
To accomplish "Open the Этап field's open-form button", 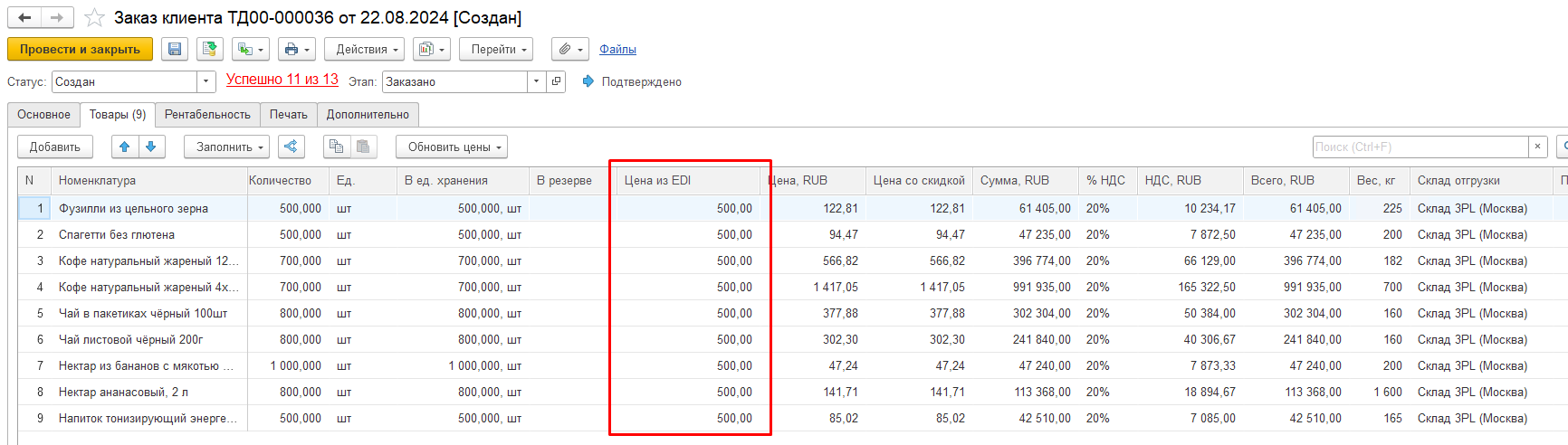I will (x=557, y=81).
